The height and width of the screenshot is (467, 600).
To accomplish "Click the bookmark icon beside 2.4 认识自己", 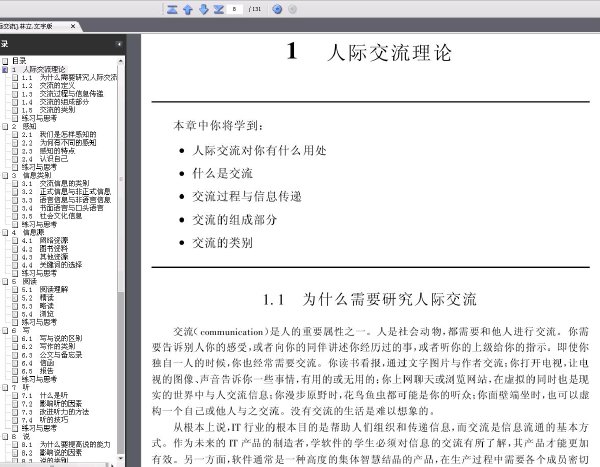I will tap(15, 159).
